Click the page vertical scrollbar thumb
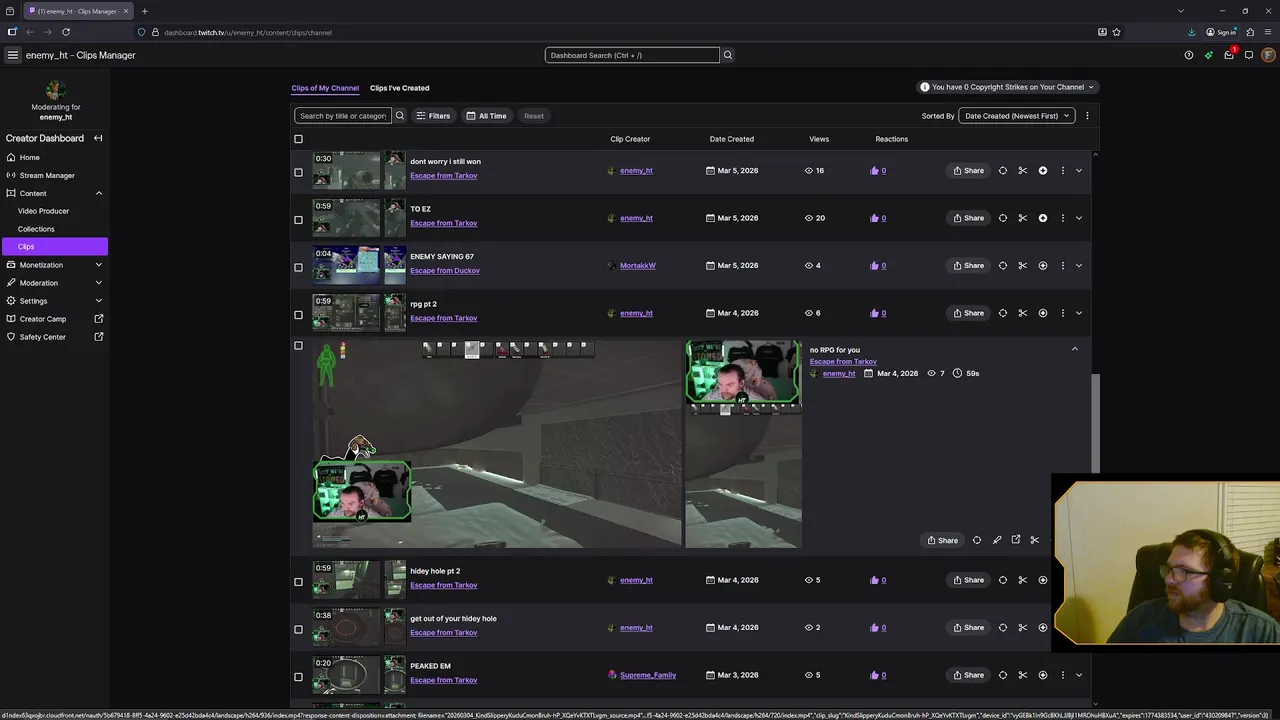The height and width of the screenshot is (720, 1280). point(1095,423)
